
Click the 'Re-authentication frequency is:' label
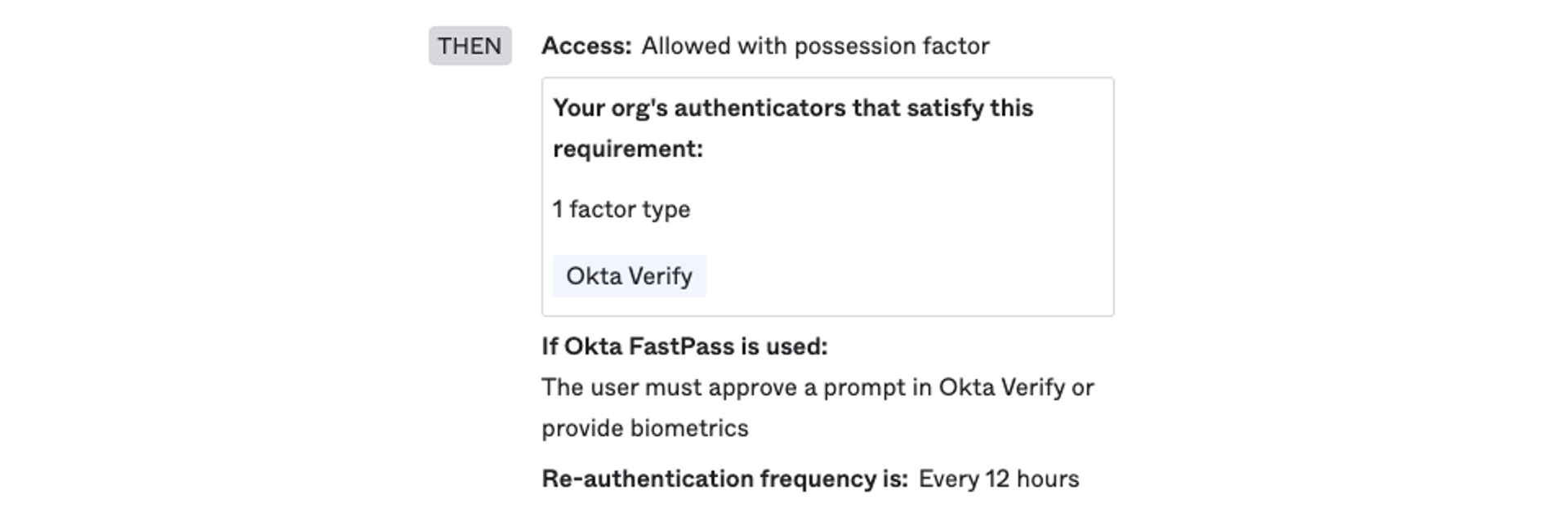(x=724, y=479)
